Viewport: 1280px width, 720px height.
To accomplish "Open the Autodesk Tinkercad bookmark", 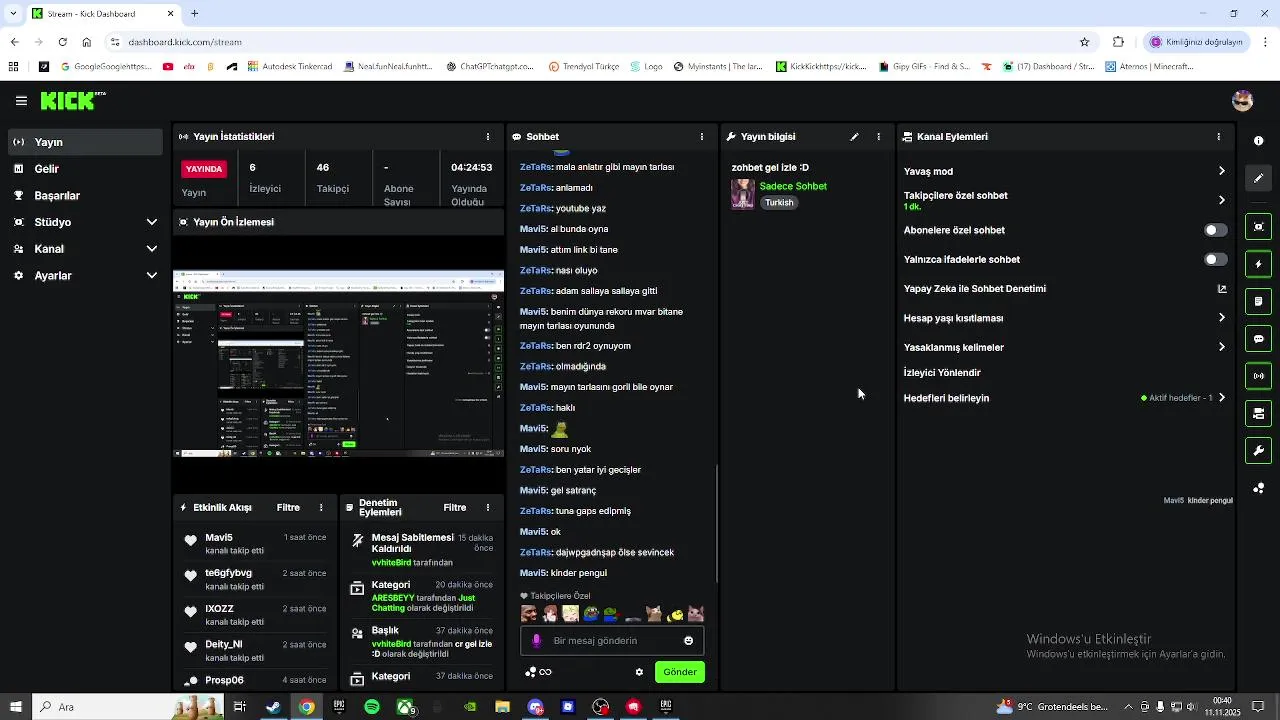I will point(290,67).
